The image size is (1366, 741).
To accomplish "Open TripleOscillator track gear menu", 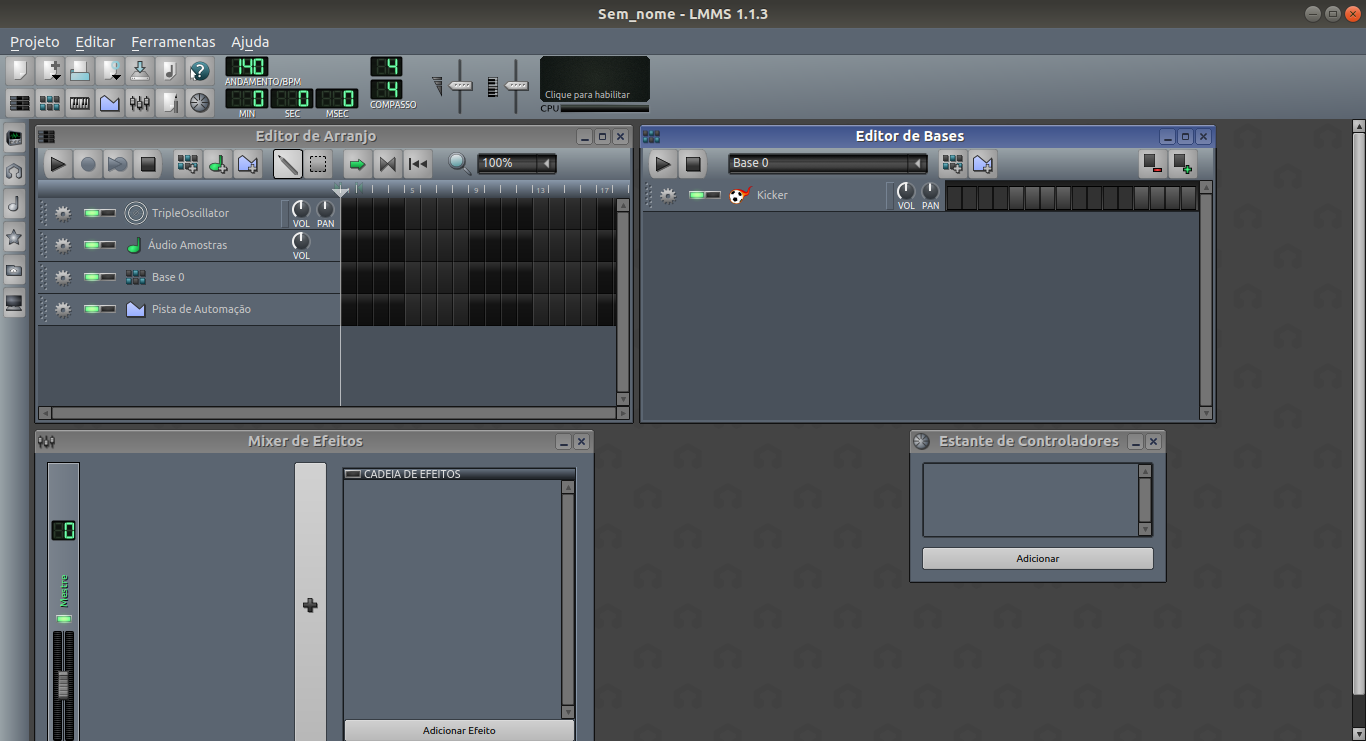I will (61, 213).
